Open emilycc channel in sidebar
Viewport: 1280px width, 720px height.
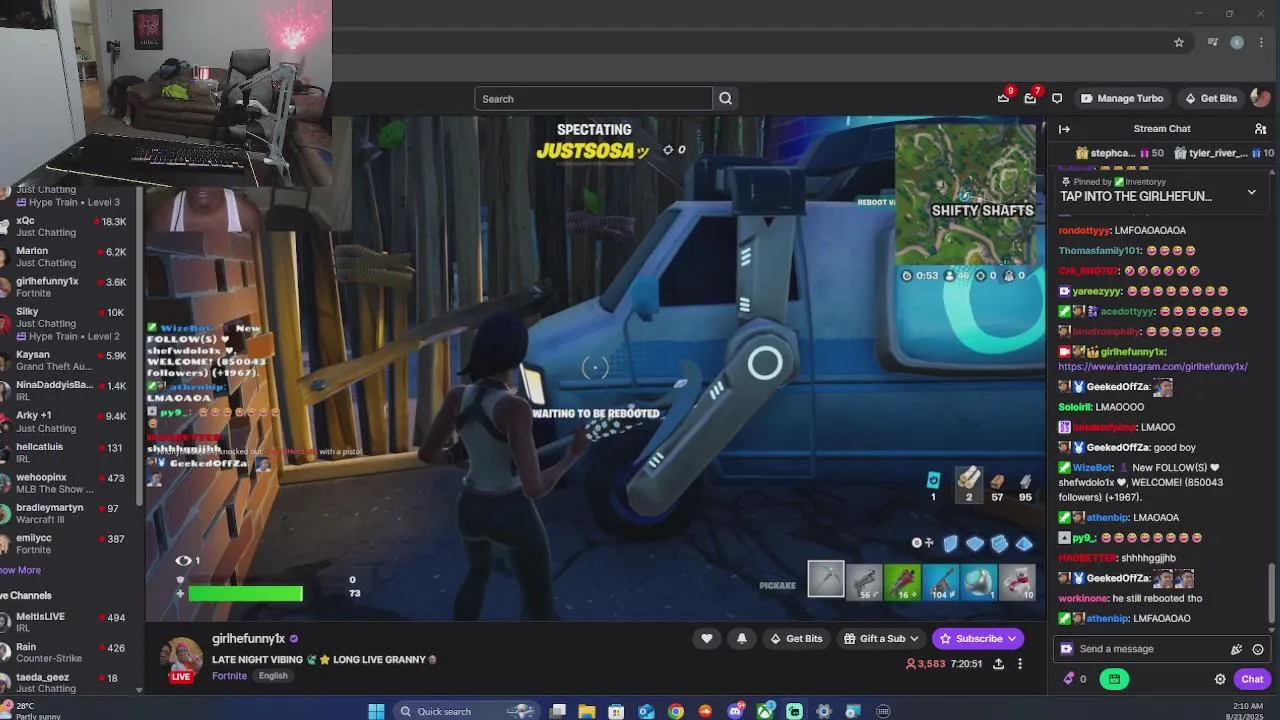coord(68,543)
